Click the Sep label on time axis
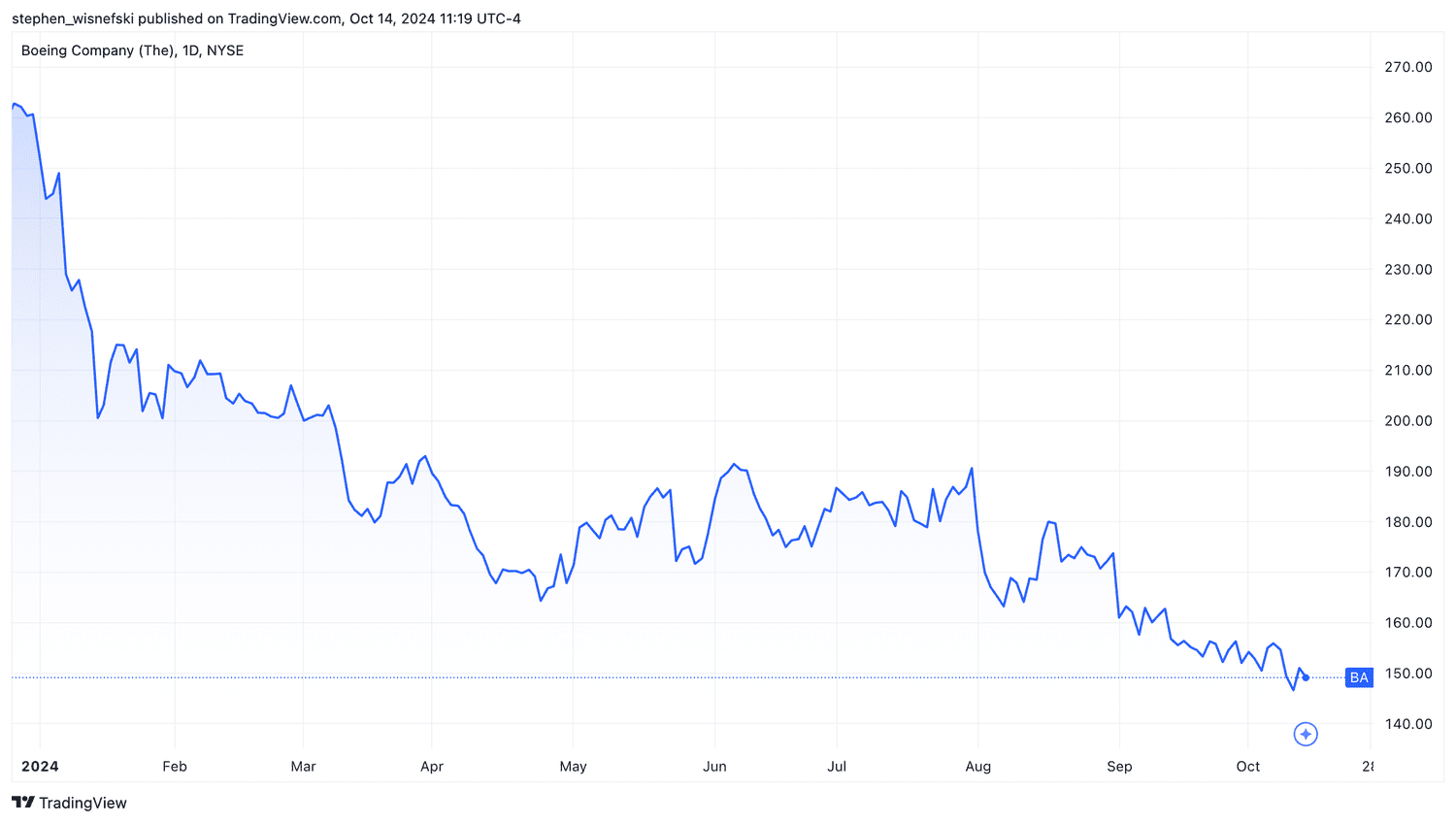Image resolution: width=1456 pixels, height=823 pixels. (x=1119, y=766)
